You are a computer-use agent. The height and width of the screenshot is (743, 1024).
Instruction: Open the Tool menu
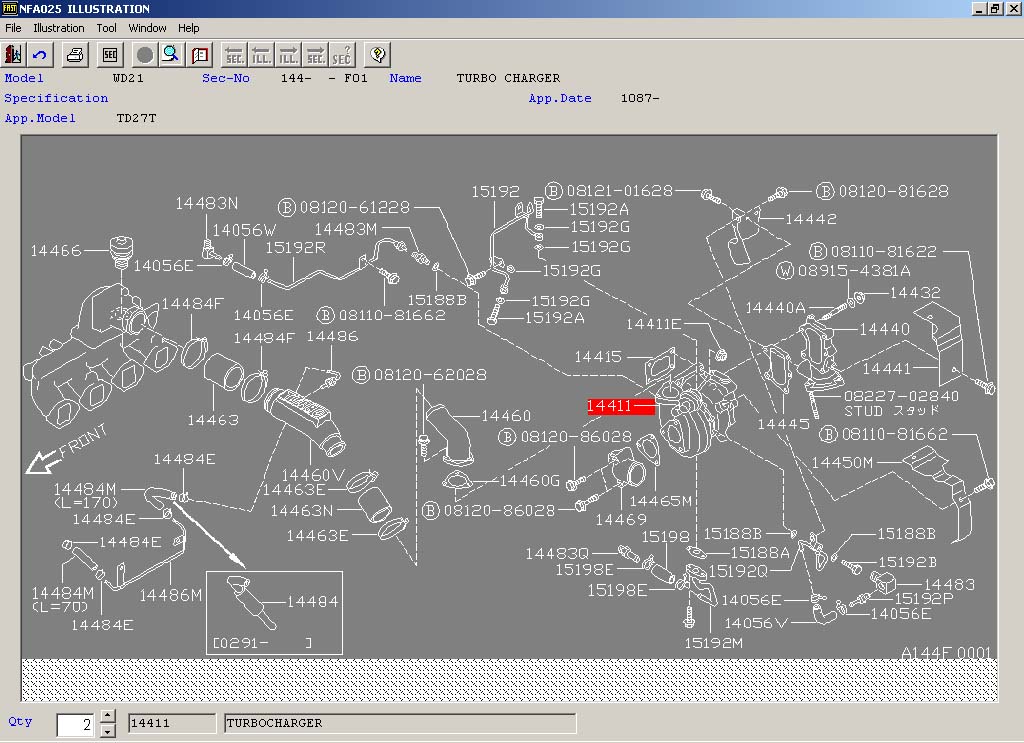[107, 28]
